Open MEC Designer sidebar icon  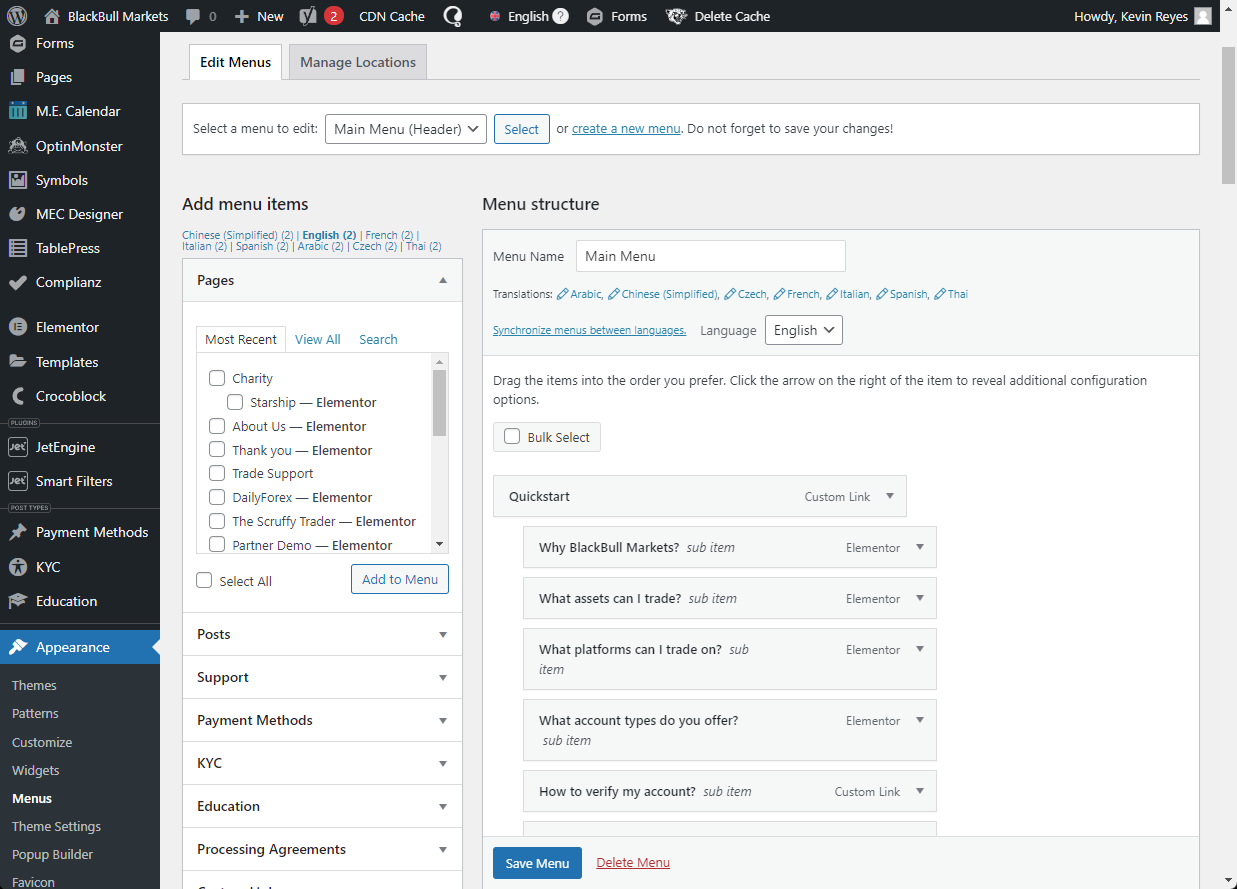pyautogui.click(x=17, y=214)
